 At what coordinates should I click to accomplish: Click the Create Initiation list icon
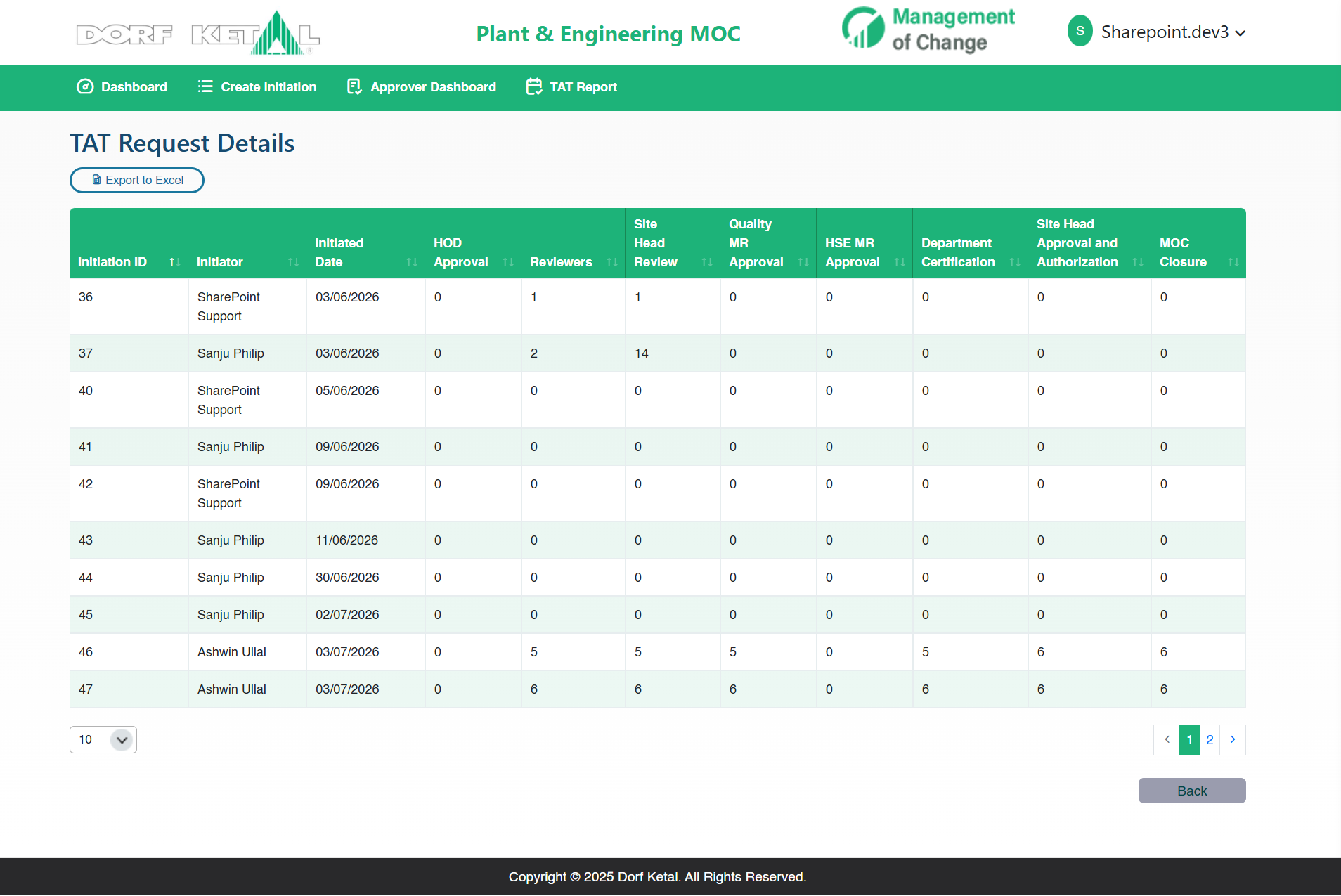[x=205, y=86]
